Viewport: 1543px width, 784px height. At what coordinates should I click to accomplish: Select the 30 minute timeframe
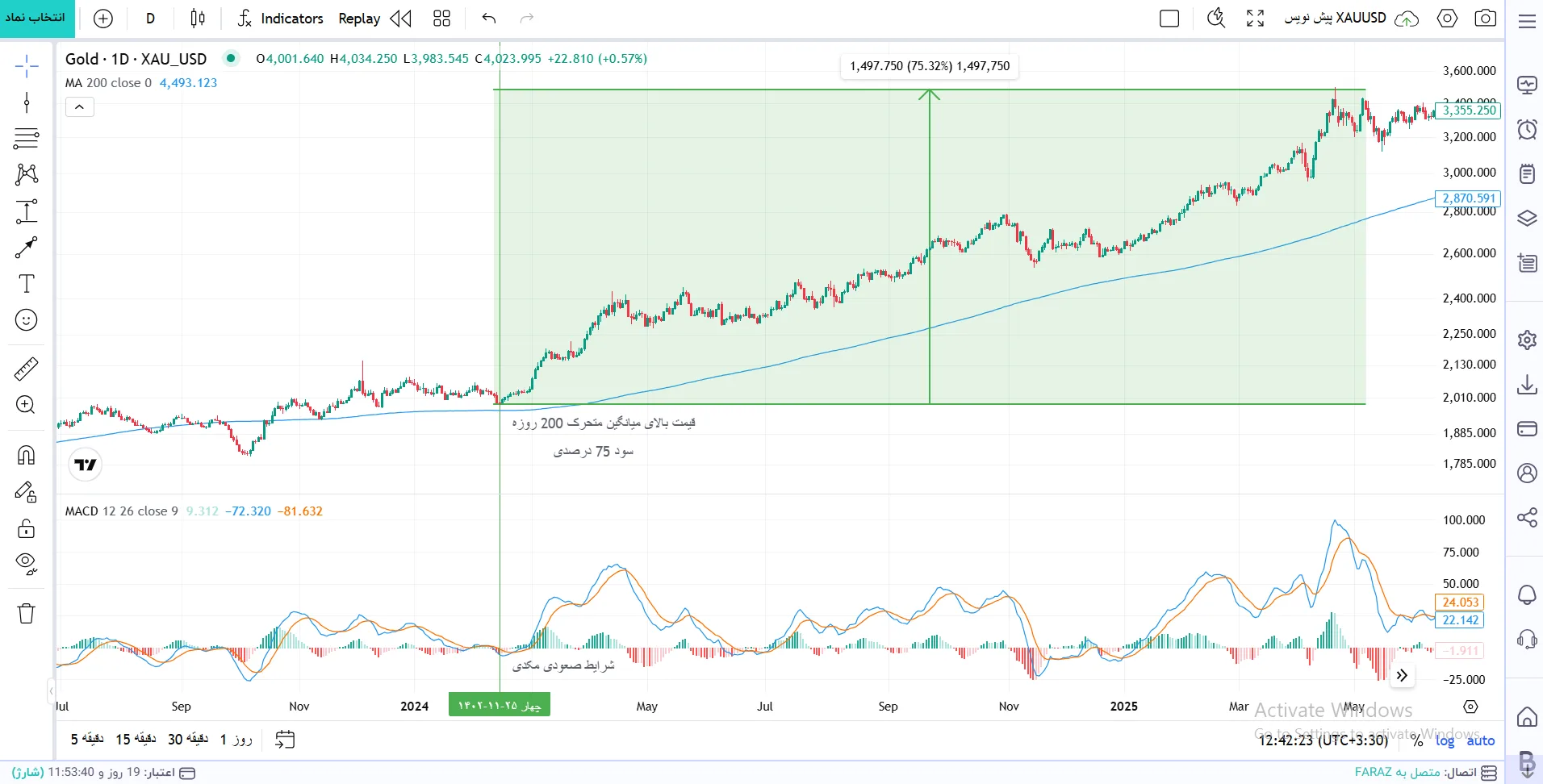pyautogui.click(x=188, y=739)
